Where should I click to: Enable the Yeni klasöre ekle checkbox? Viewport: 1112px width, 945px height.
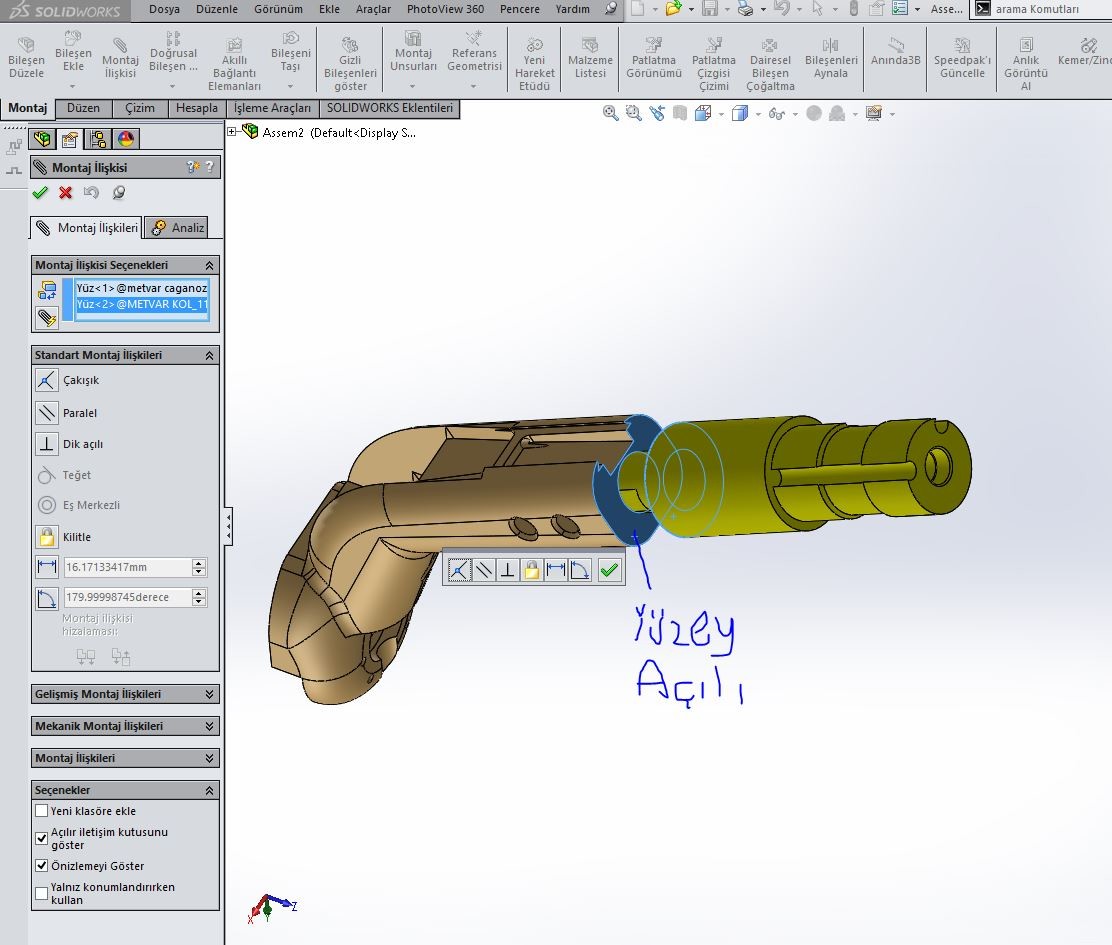click(42, 811)
